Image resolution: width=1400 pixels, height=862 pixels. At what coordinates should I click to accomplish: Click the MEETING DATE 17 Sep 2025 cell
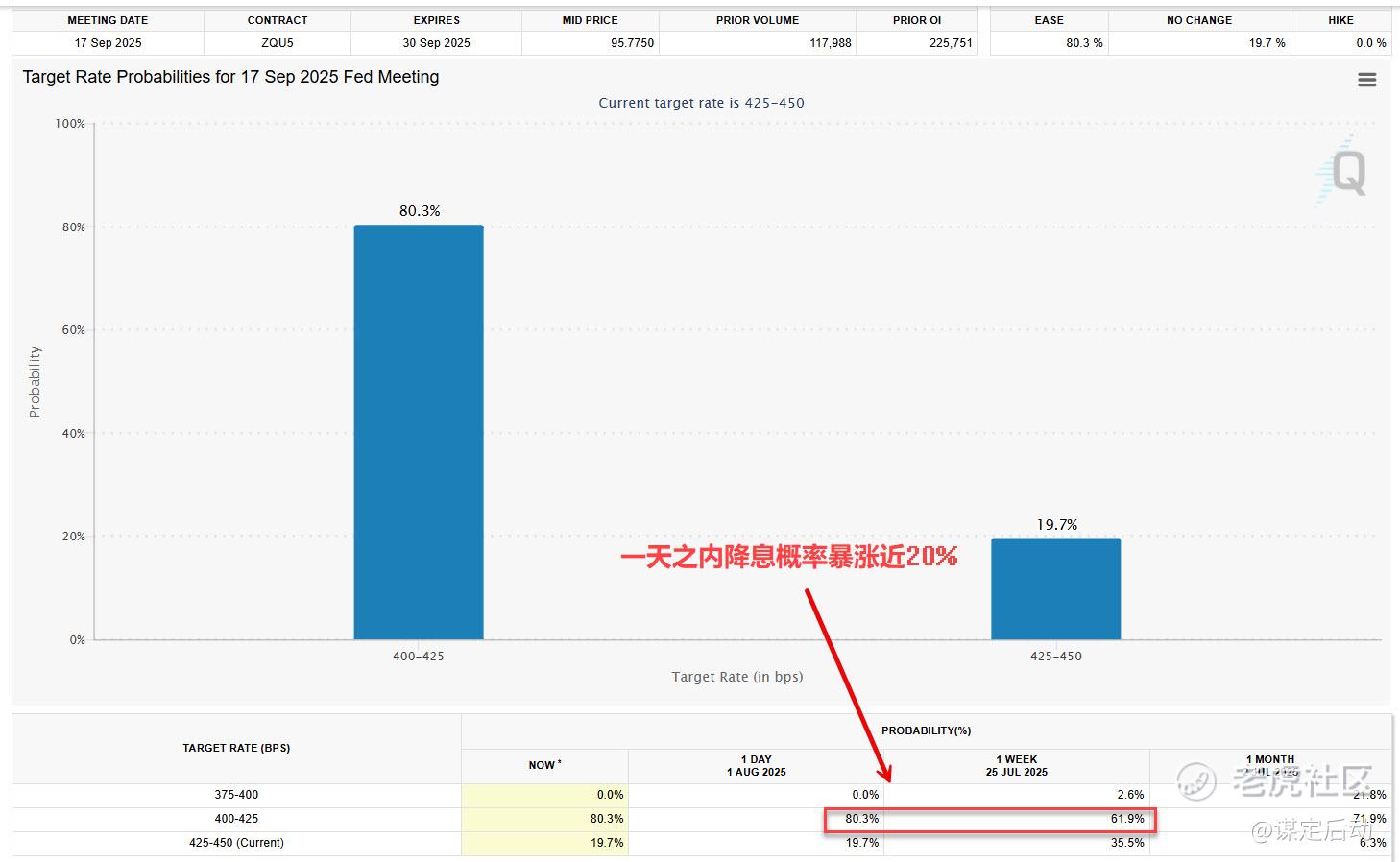[x=108, y=42]
